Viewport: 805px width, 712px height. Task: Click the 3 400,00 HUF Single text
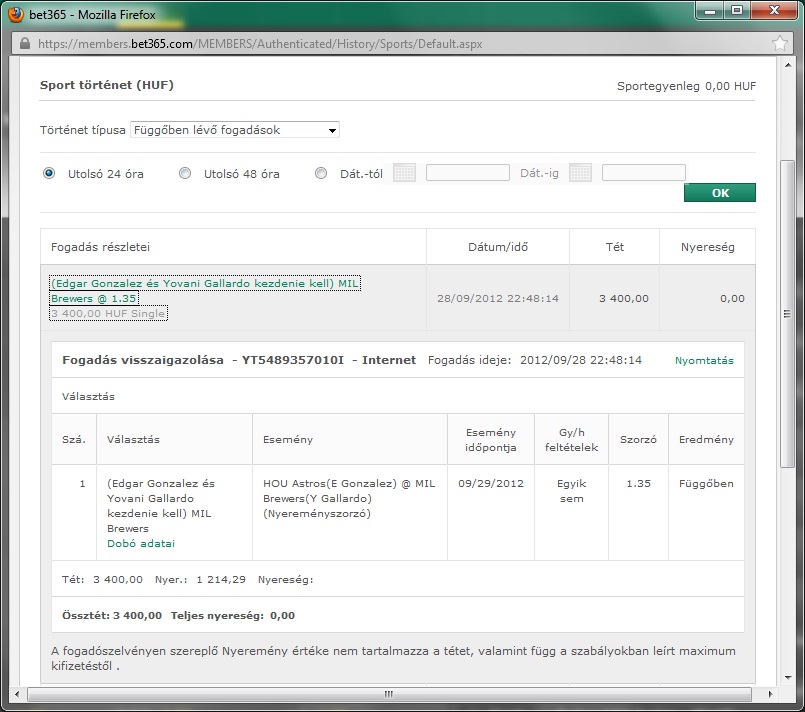[x=108, y=313]
